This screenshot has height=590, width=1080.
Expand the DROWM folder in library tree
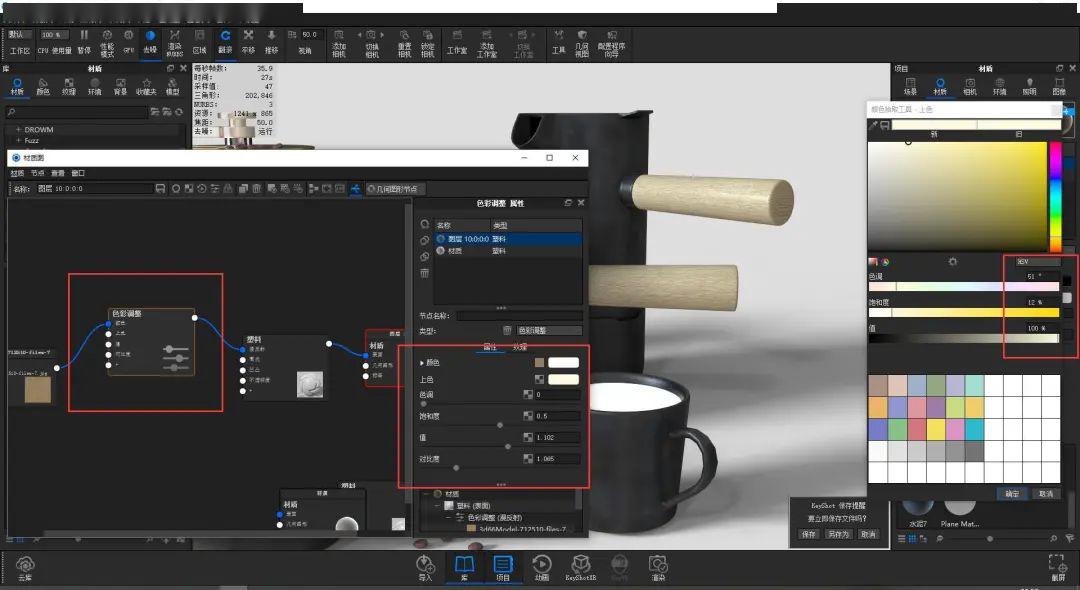[18, 129]
